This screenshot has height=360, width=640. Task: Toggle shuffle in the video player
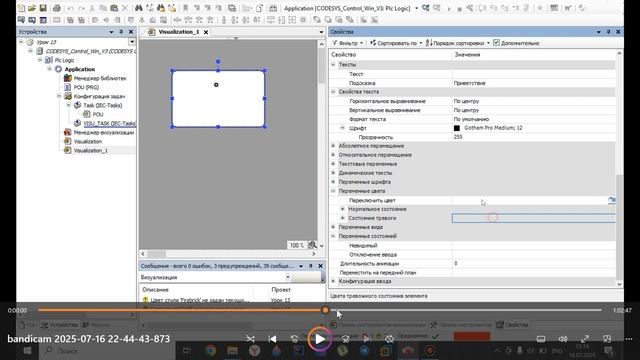[250, 339]
